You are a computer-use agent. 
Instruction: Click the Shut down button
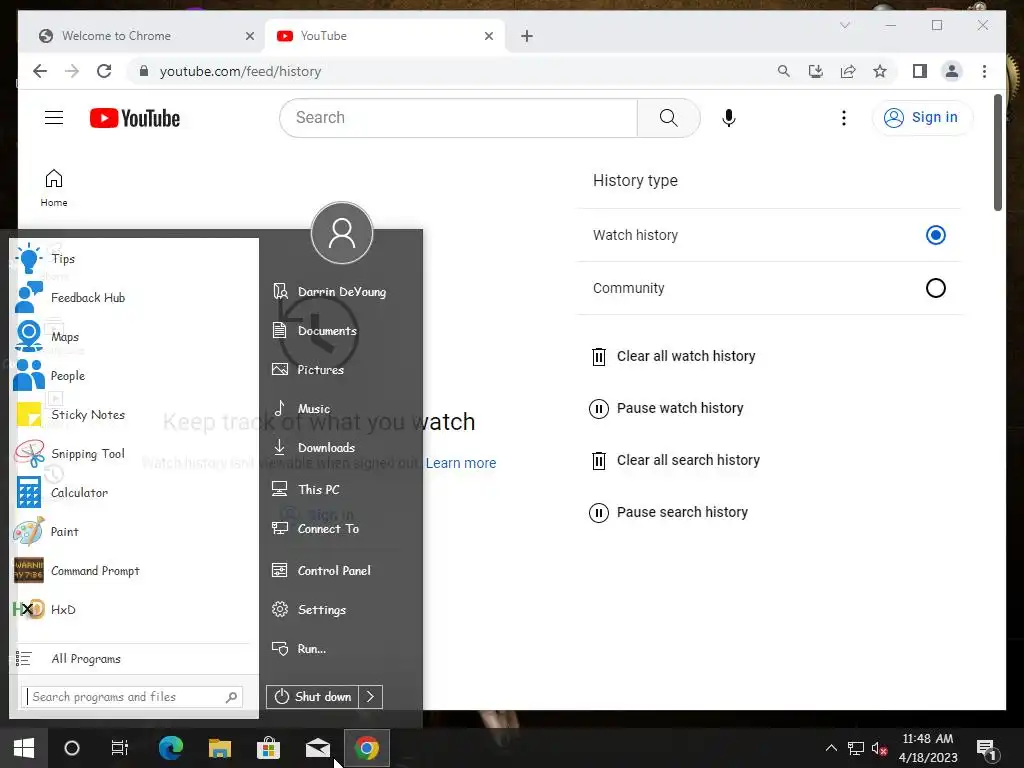click(x=312, y=697)
